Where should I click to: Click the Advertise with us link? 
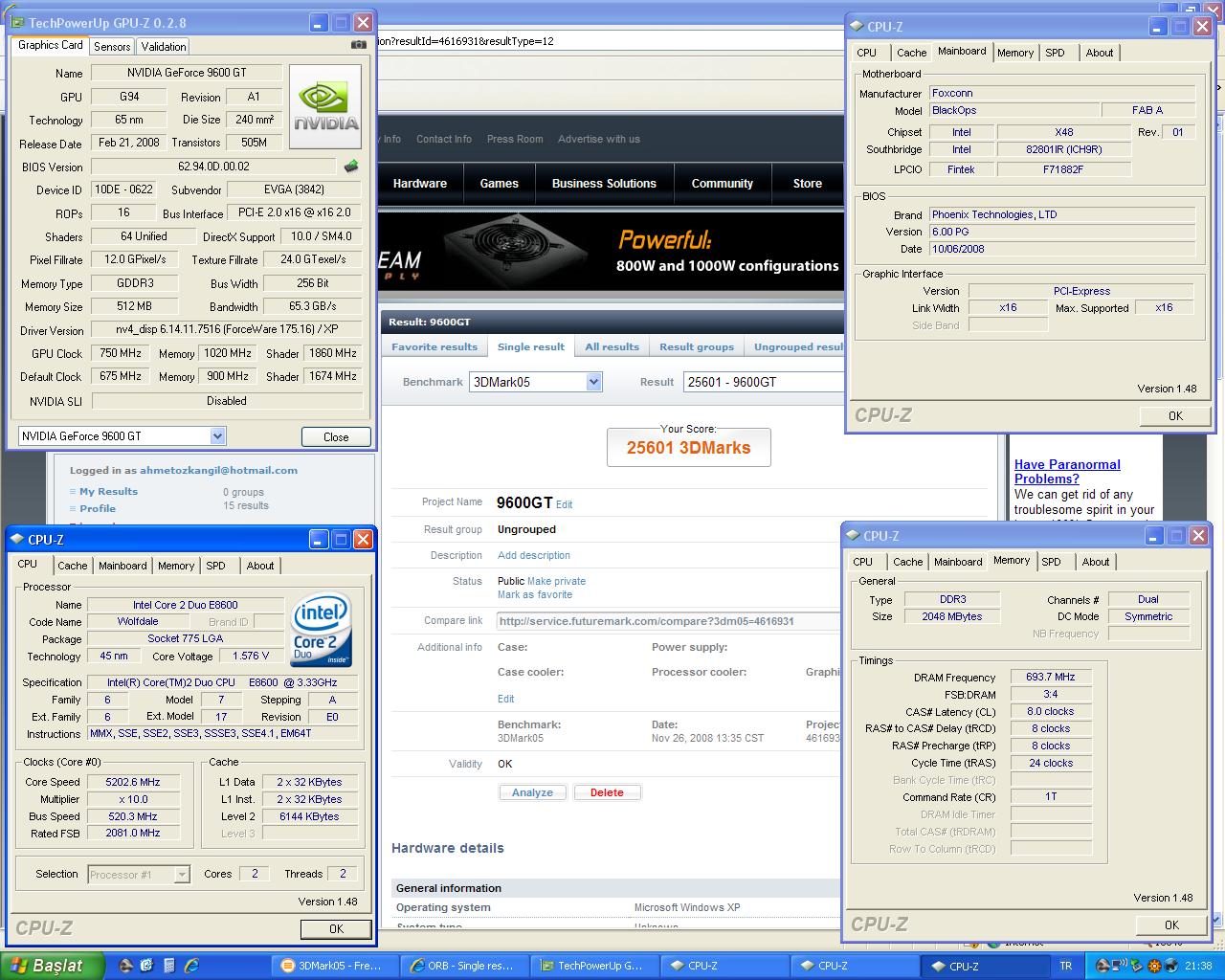click(599, 139)
